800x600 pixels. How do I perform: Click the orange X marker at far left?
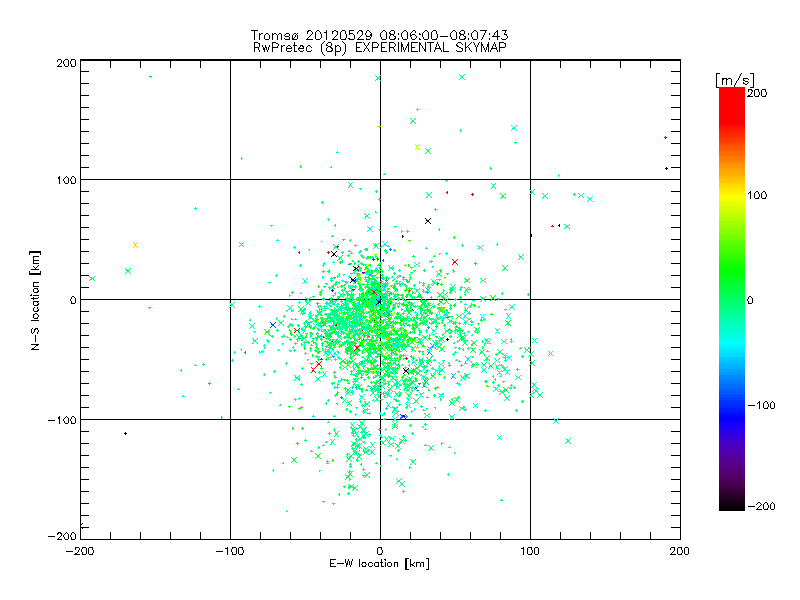135,245
